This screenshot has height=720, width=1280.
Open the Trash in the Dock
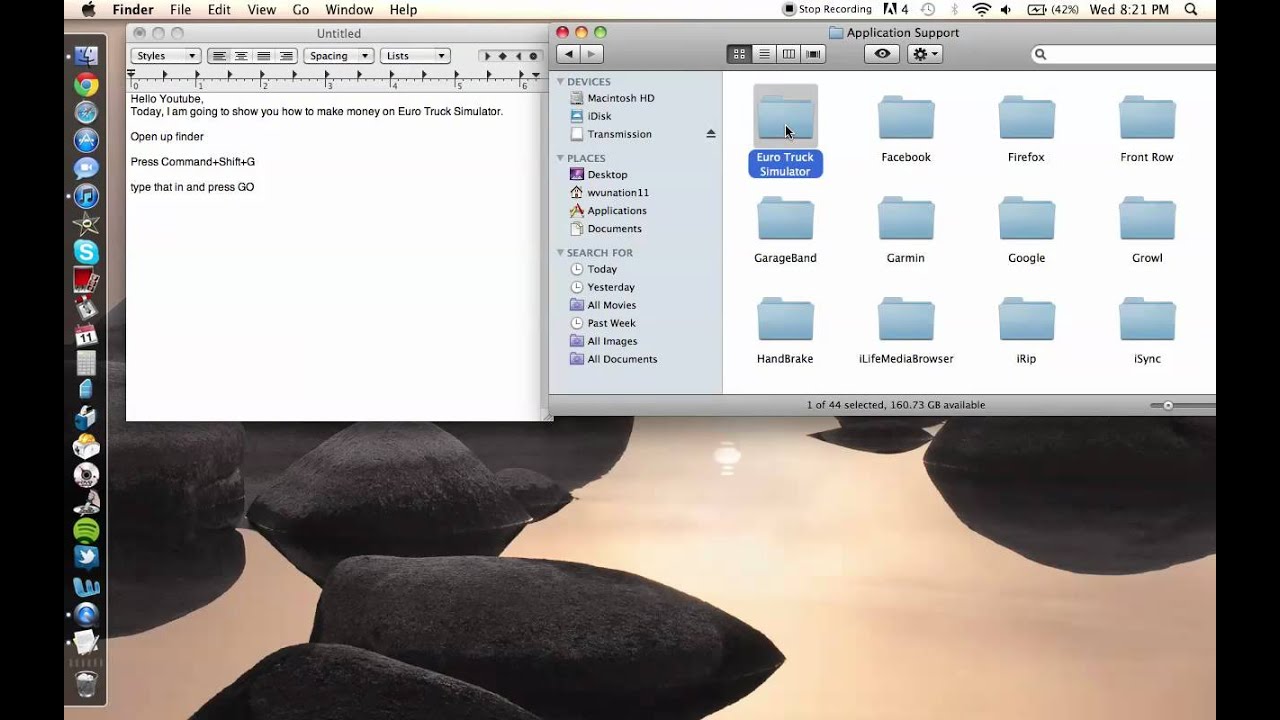pyautogui.click(x=86, y=684)
